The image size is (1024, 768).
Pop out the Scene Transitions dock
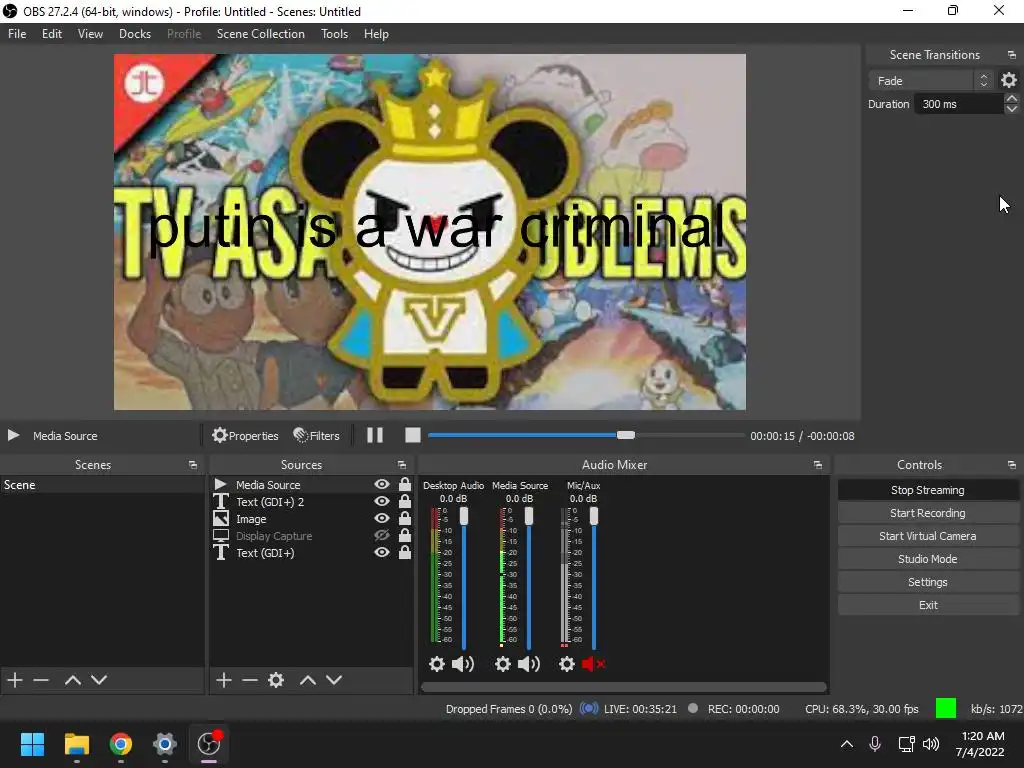pos(1012,55)
